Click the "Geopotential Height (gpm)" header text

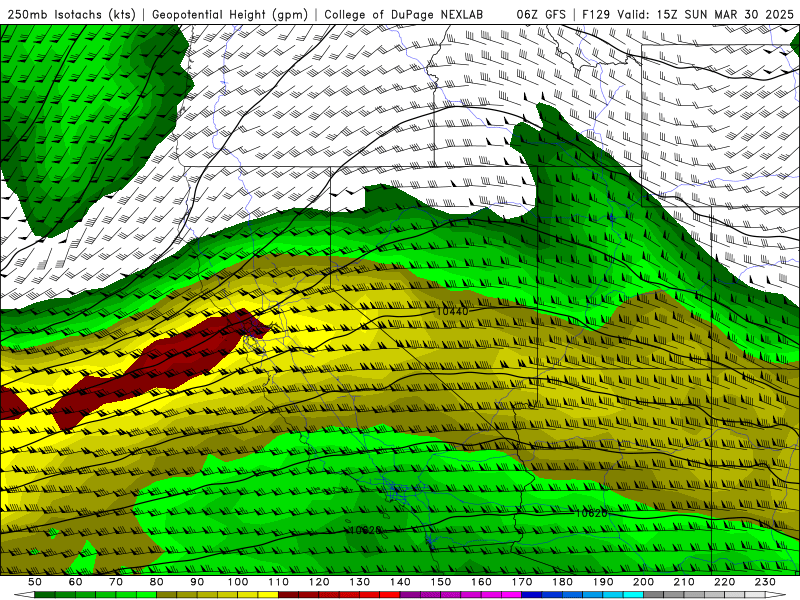[230, 15]
